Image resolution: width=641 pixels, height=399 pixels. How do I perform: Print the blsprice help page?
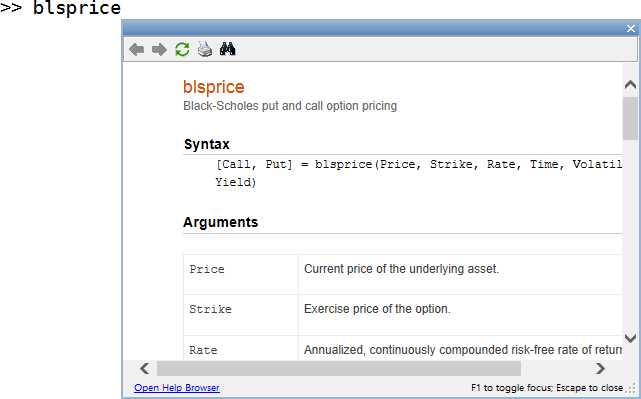[x=205, y=49]
